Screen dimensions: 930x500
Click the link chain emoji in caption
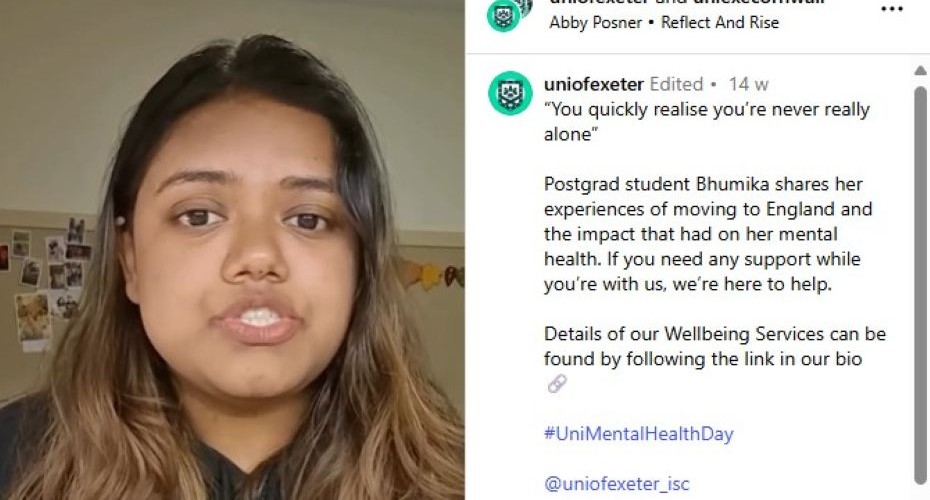tap(557, 384)
